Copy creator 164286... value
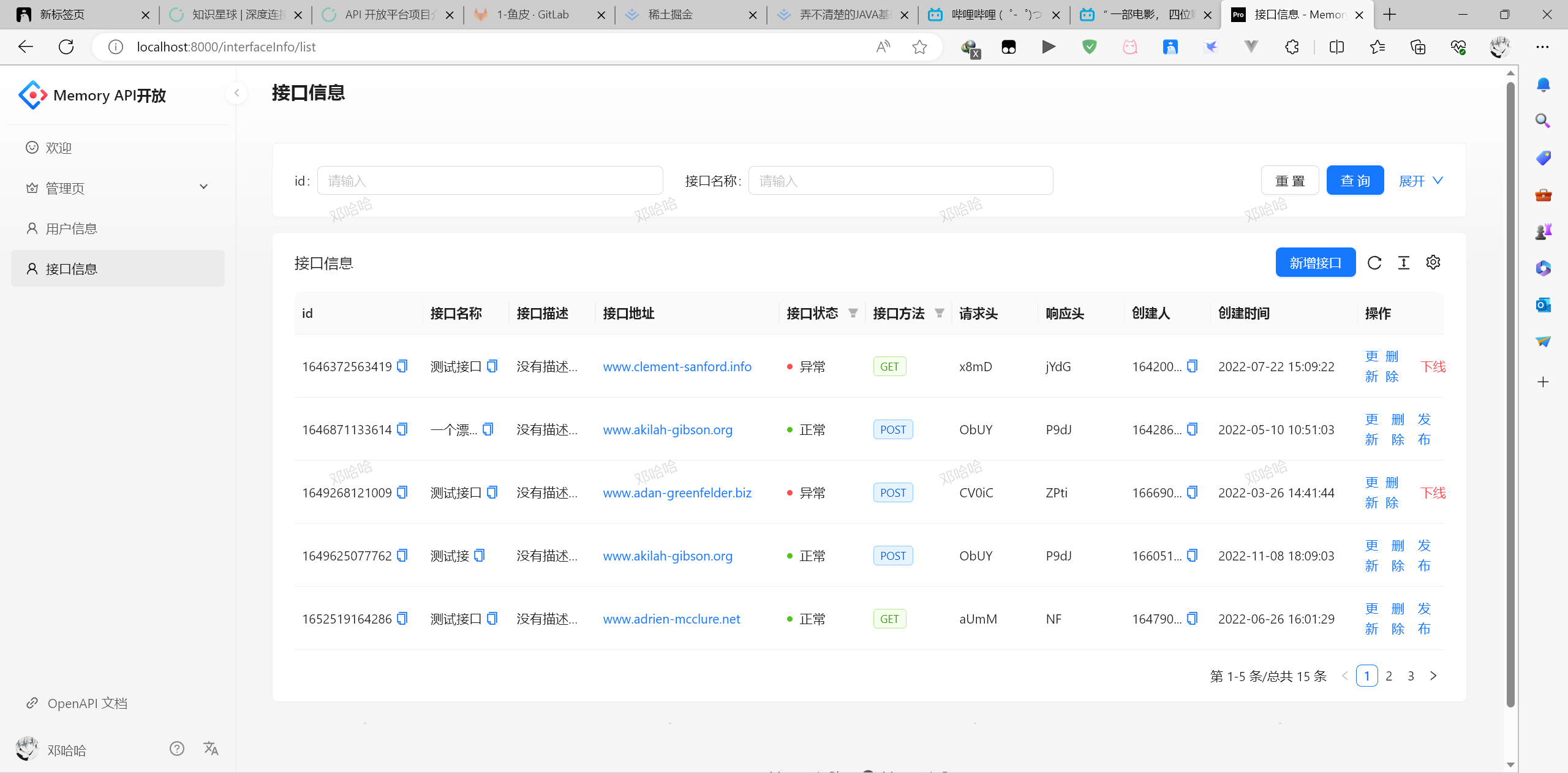The image size is (1568, 773). pos(1193,429)
